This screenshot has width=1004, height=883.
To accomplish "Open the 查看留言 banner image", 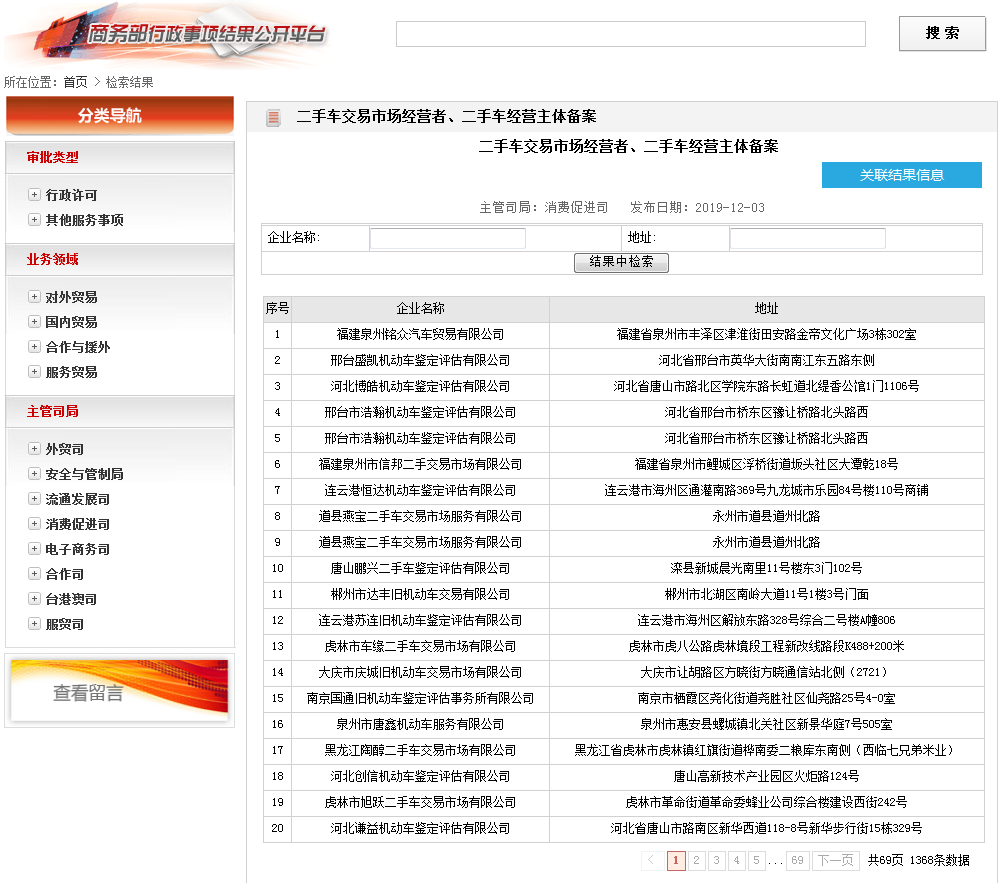I will pos(119,692).
